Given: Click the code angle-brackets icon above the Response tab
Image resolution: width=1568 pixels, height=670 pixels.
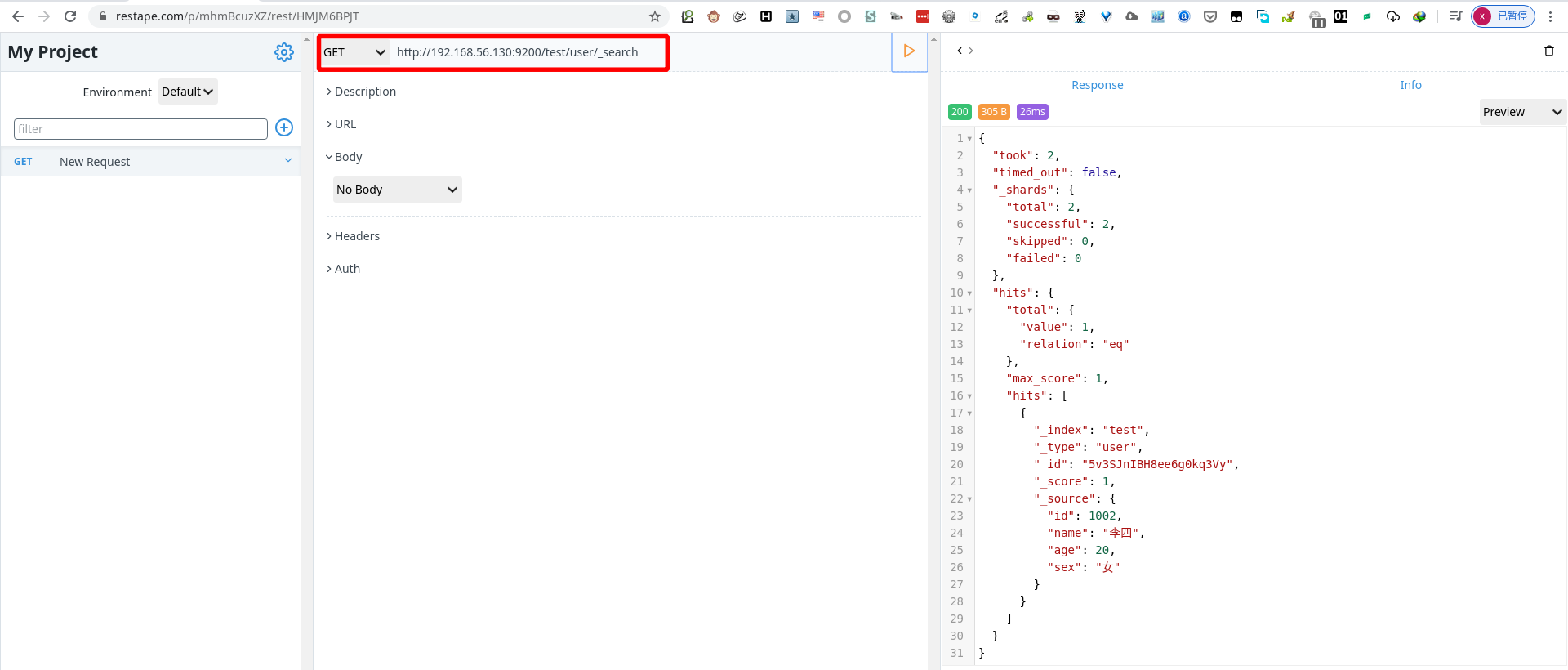Looking at the screenshot, I should point(965,51).
